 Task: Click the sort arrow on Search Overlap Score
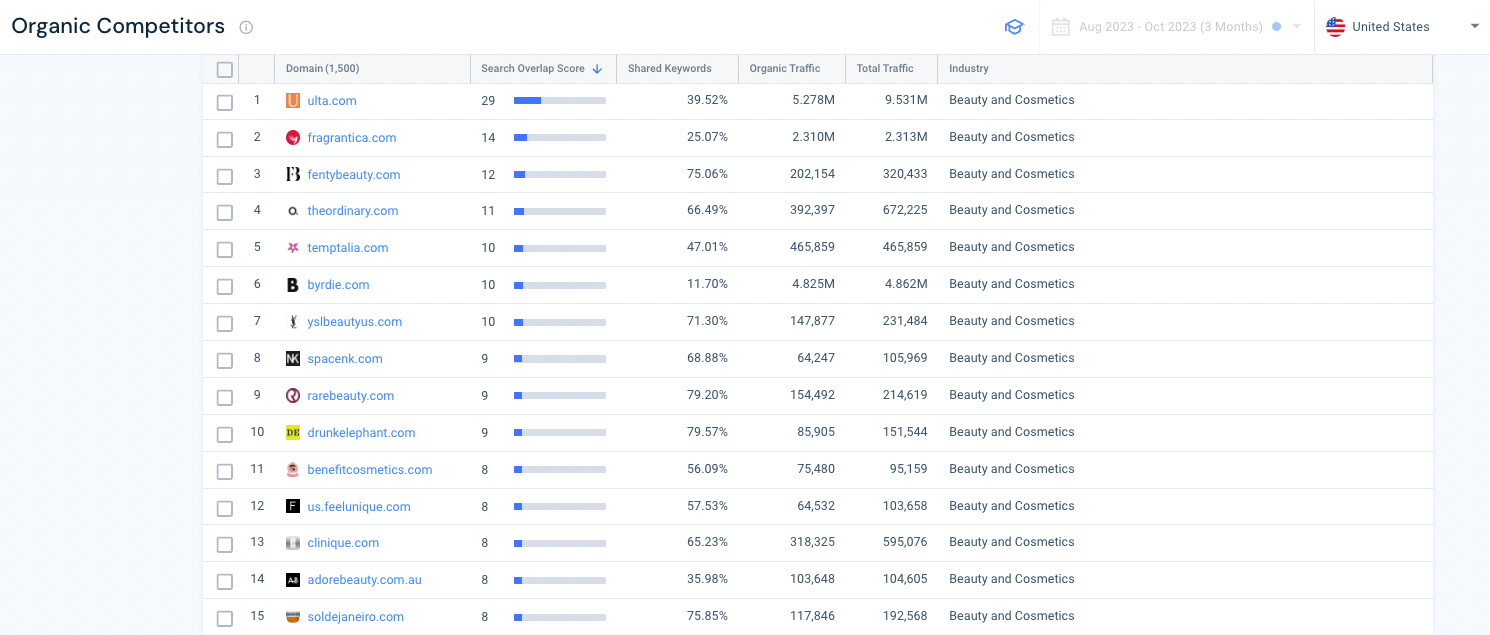click(597, 69)
